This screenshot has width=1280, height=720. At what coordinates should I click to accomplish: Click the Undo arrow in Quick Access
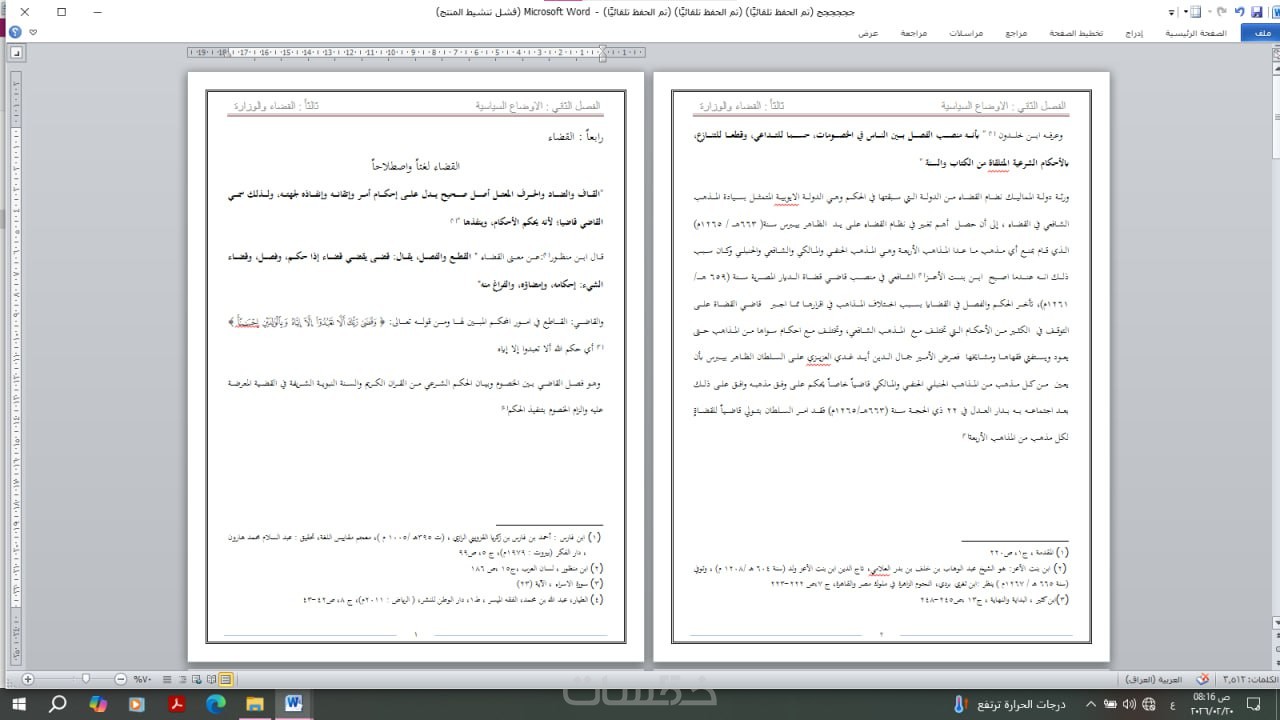(1240, 12)
